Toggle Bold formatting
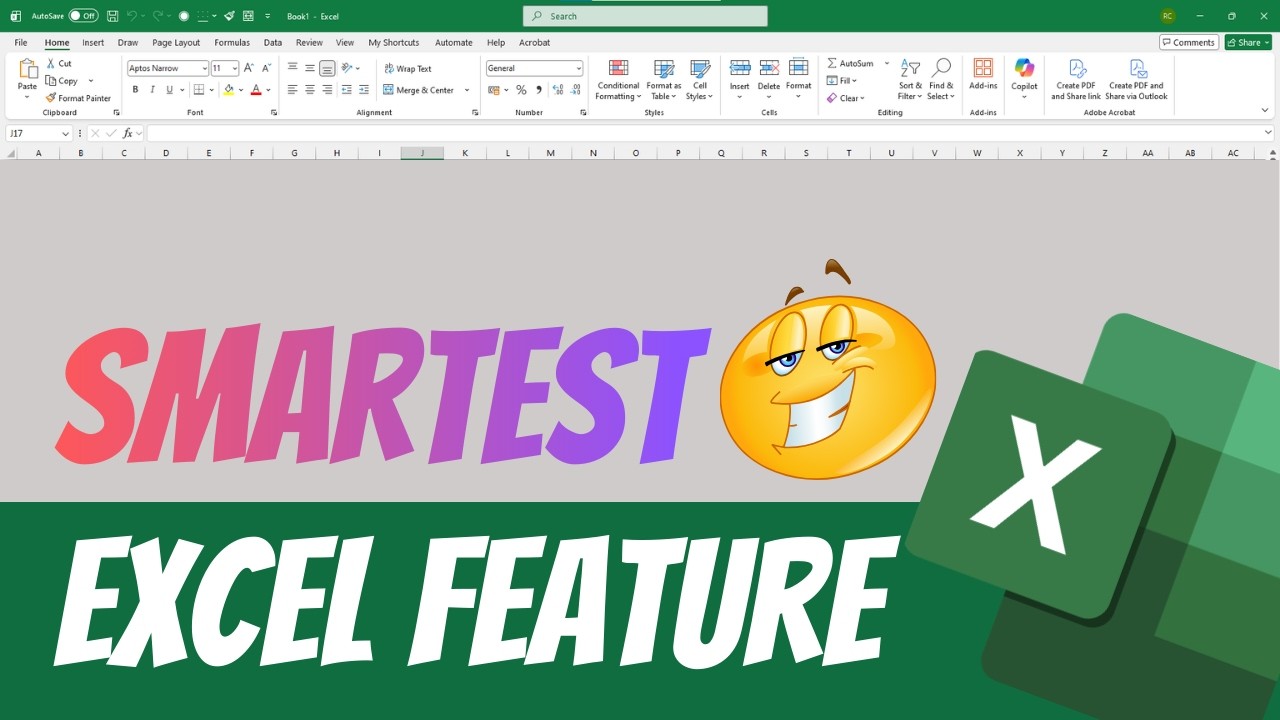 [x=136, y=90]
